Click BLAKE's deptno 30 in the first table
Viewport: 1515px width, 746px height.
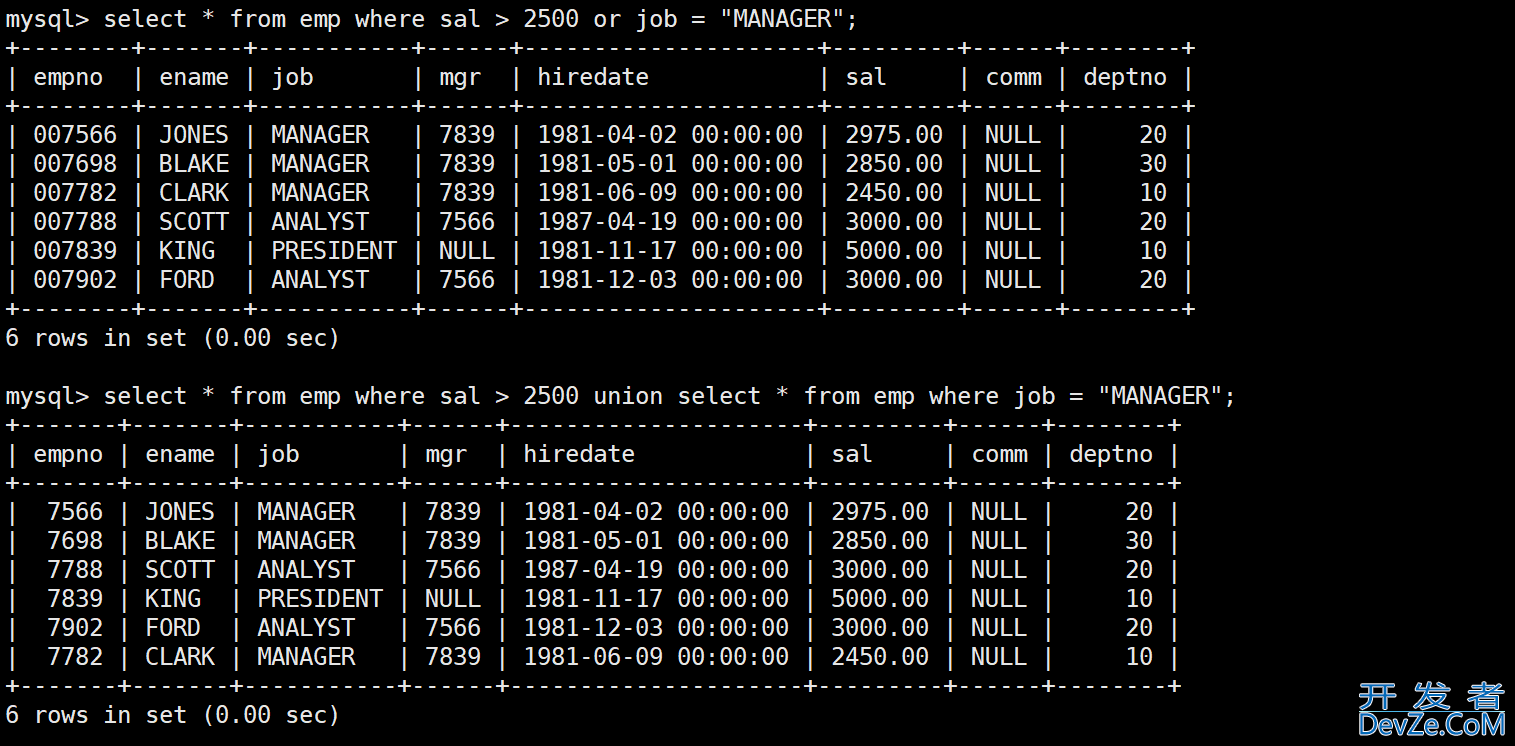click(x=1153, y=164)
